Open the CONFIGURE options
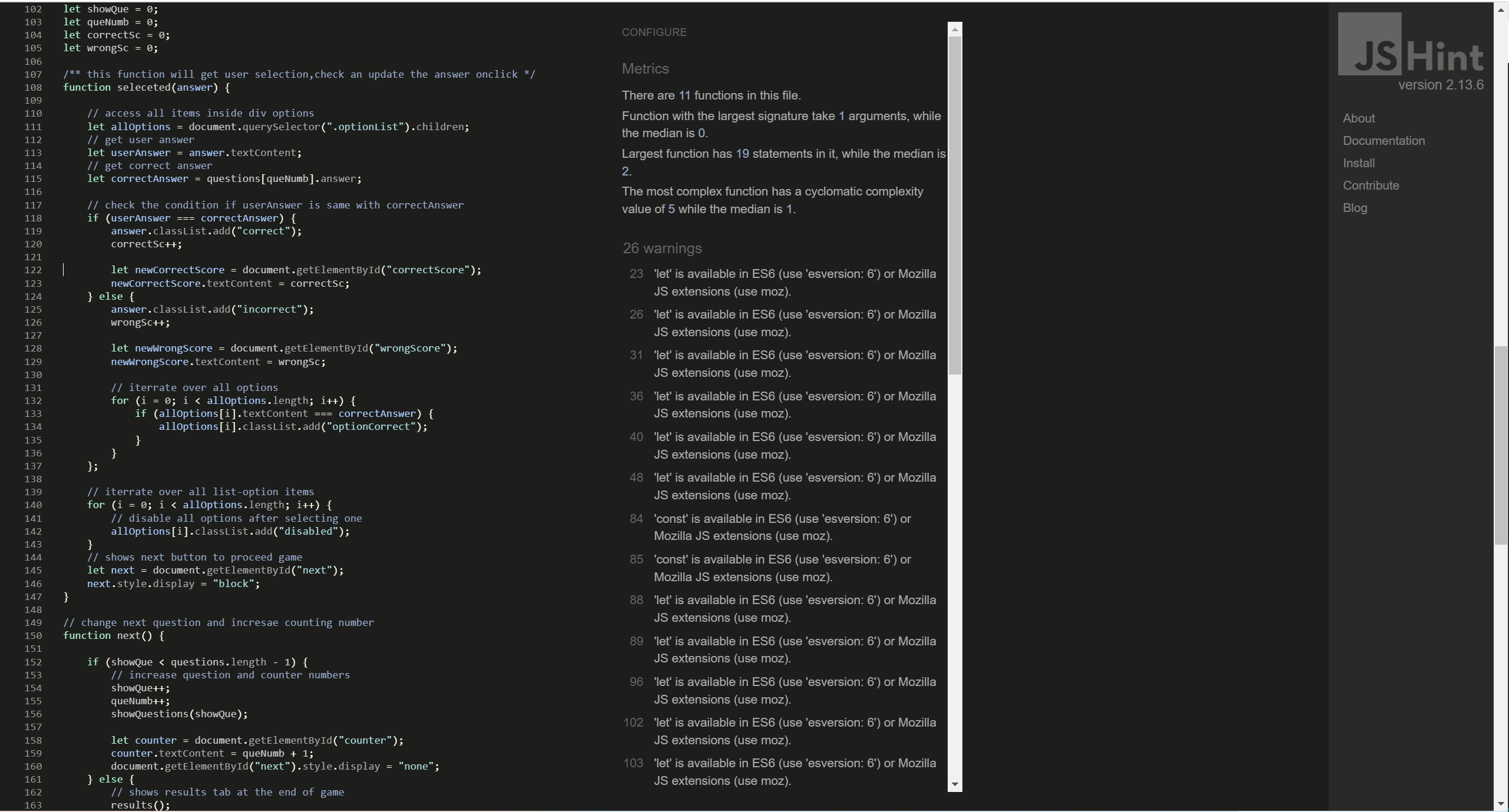Viewport: 1509px width, 812px height. [654, 32]
